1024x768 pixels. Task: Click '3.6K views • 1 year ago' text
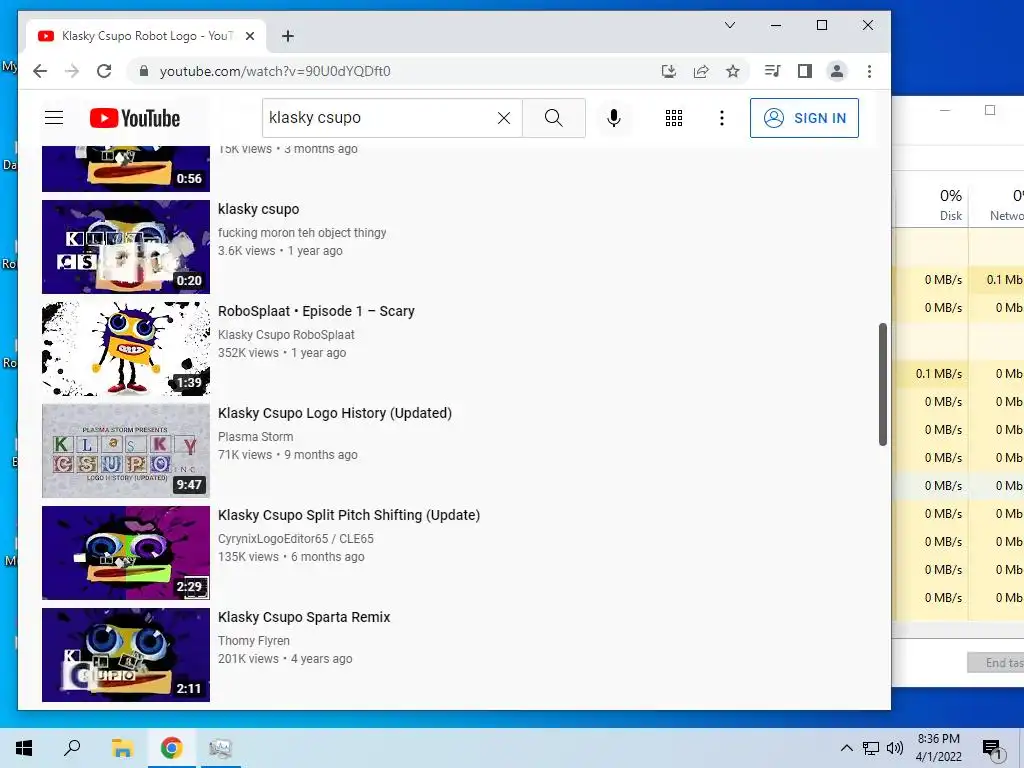[280, 251]
